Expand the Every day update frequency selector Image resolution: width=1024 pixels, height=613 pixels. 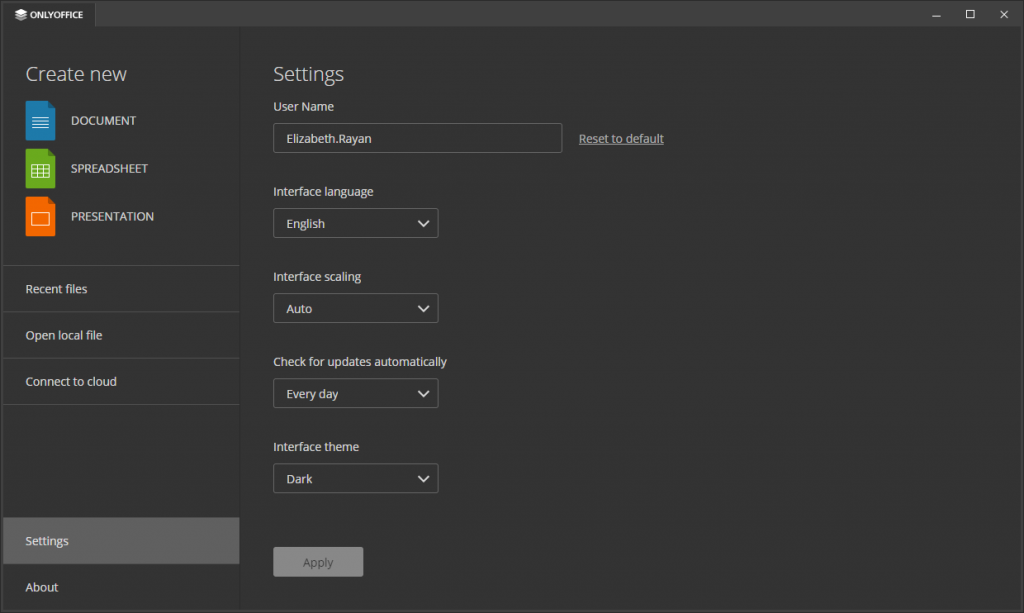point(355,392)
